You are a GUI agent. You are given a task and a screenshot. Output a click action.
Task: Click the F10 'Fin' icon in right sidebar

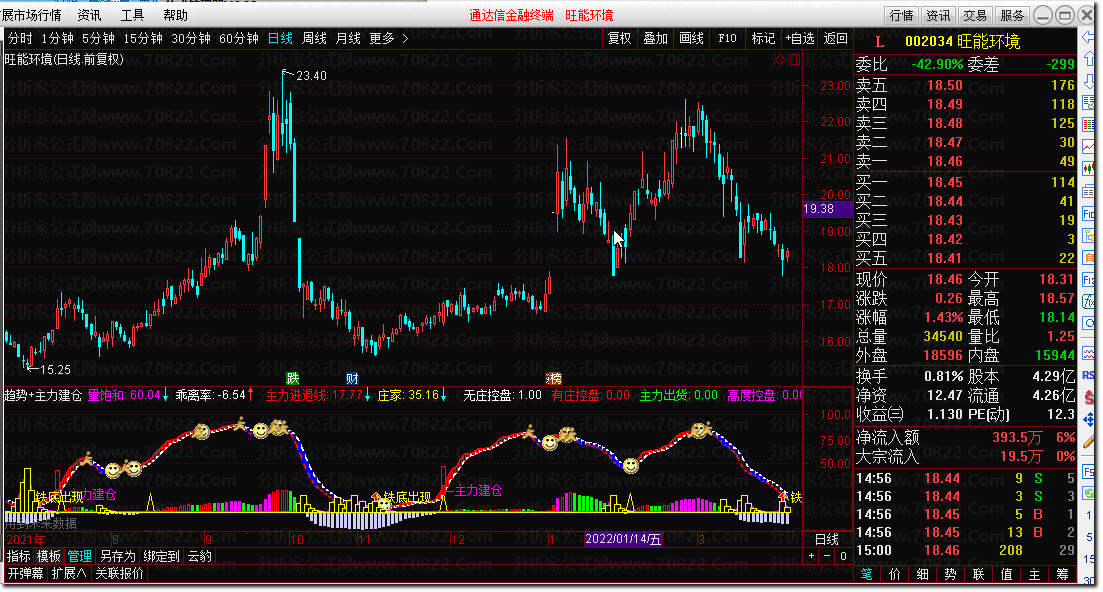[x=1088, y=213]
